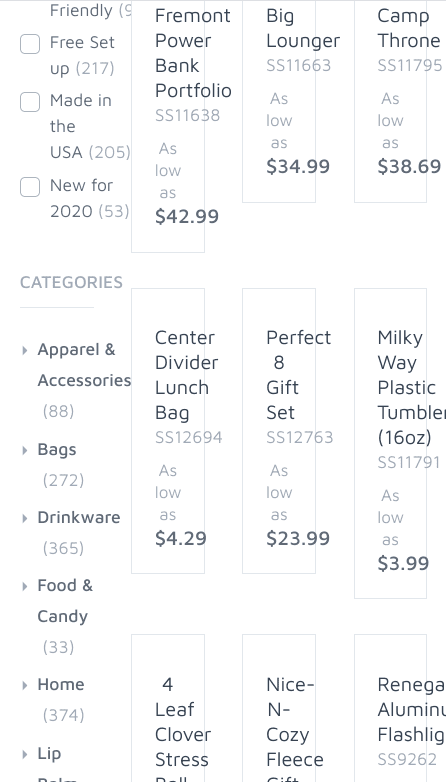
Task: Expand the Drinkware category arrow
Action: click(x=25, y=518)
